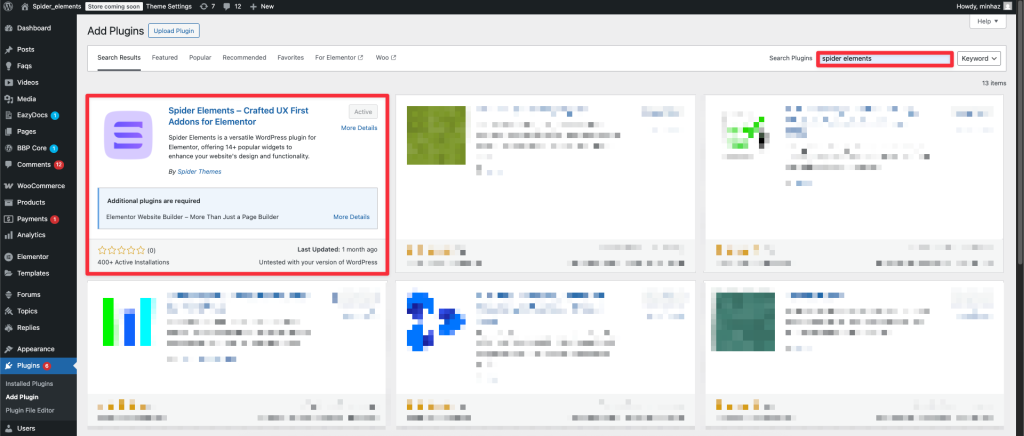This screenshot has height=436, width=1024.
Task: Click the WordPress logo icon
Action: 8,6
